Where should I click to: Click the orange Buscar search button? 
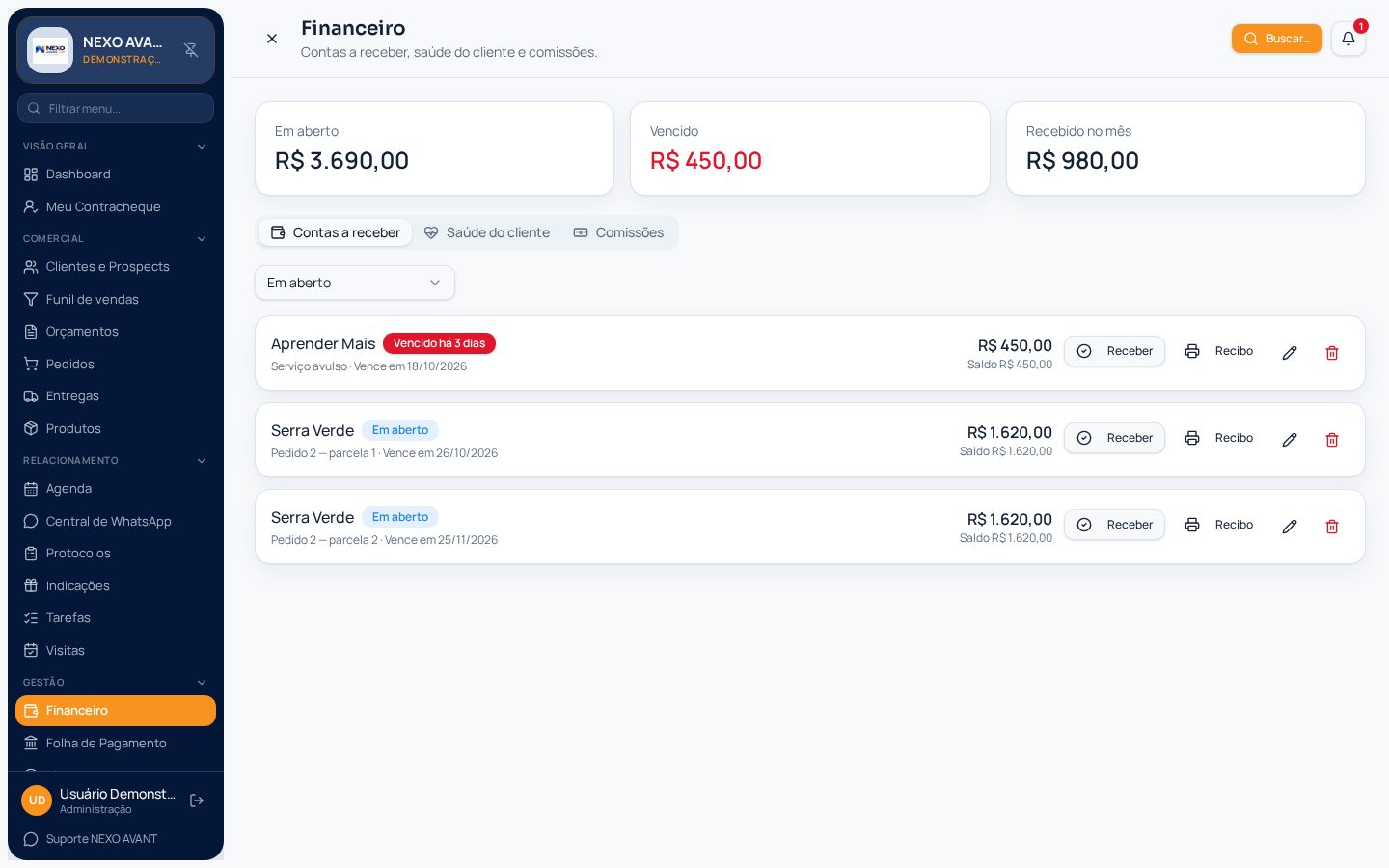pyautogui.click(x=1277, y=39)
